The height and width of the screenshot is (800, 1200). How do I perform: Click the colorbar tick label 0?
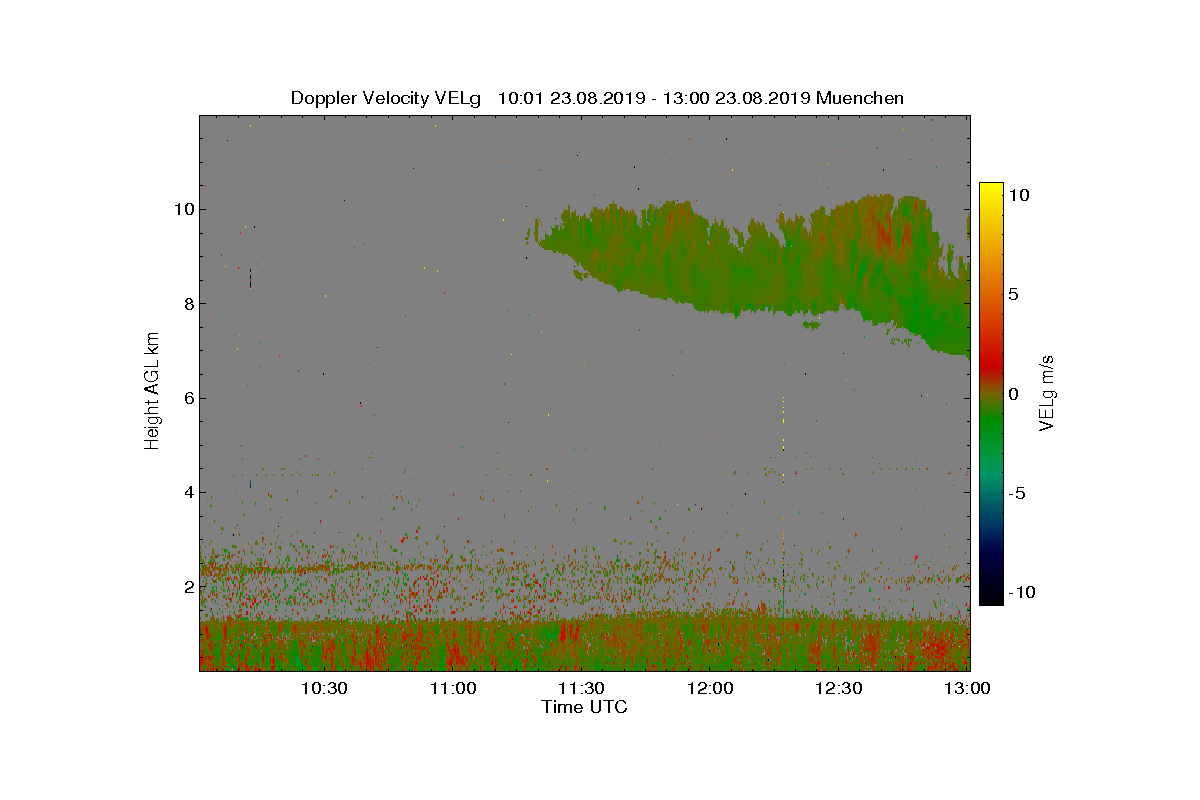click(x=1013, y=394)
